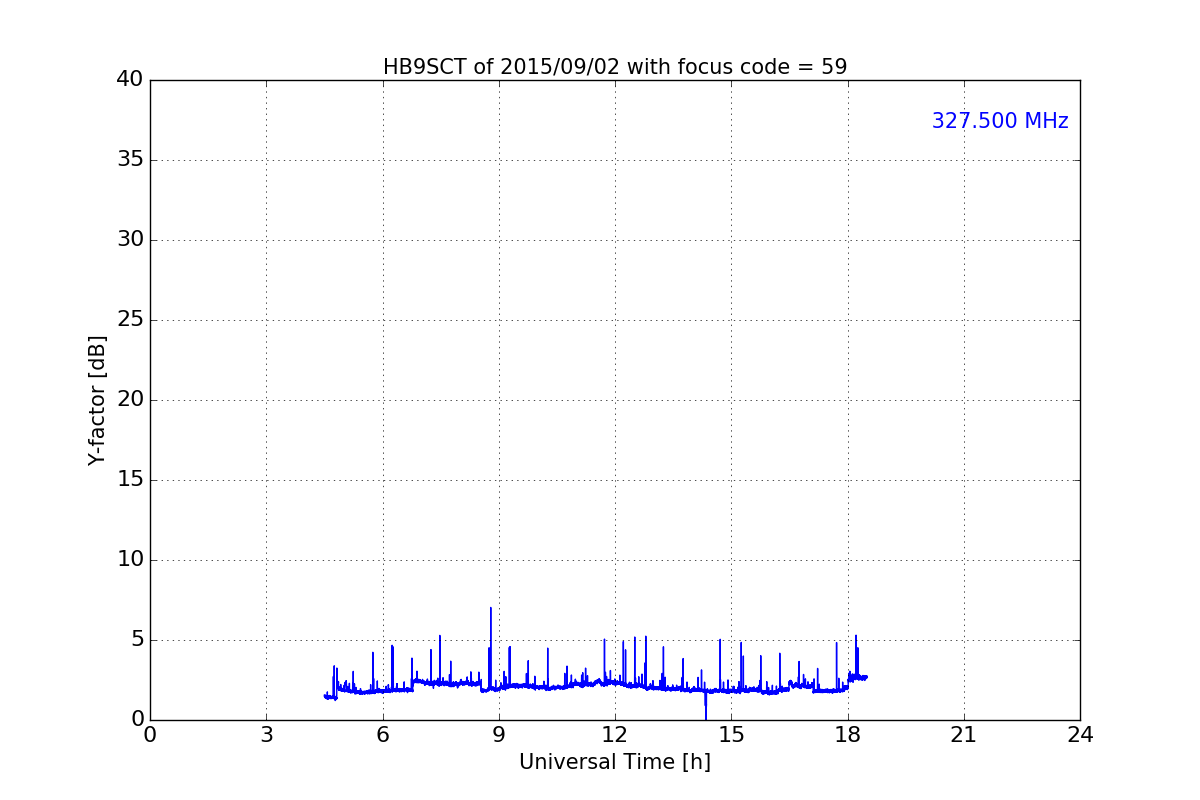Click x-axis tick label '6'

(x=383, y=734)
